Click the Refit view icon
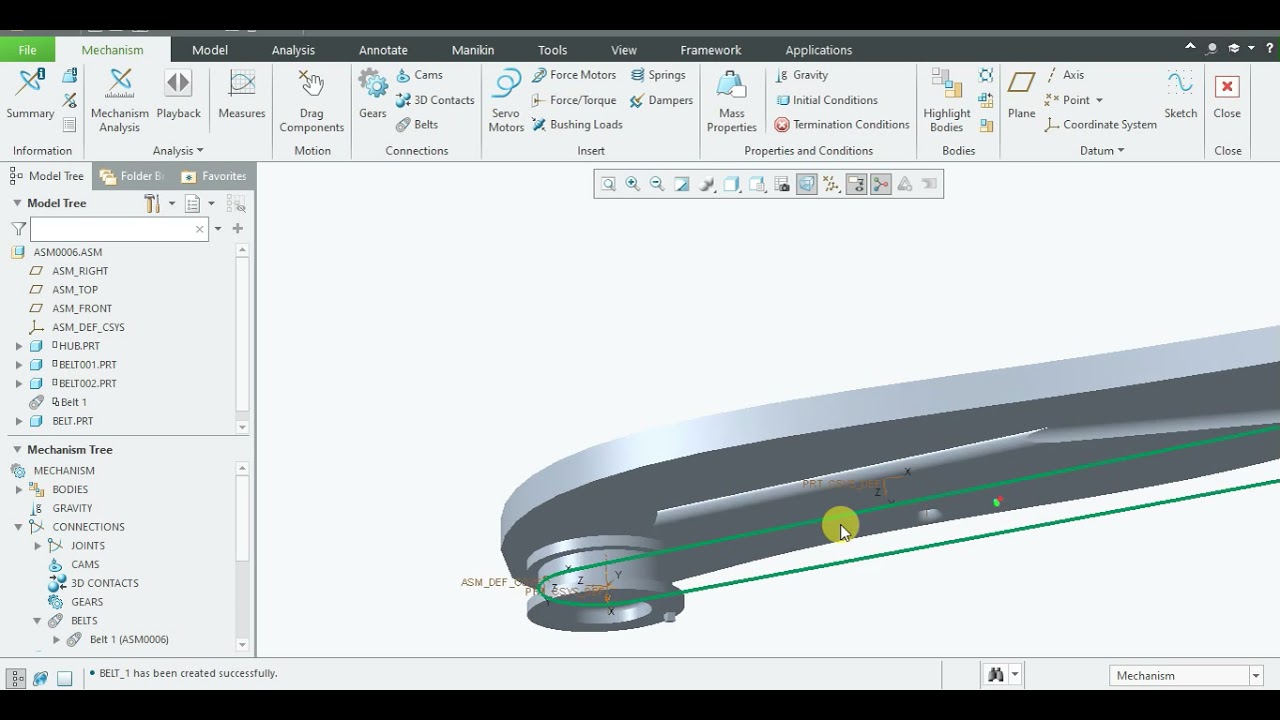Image resolution: width=1280 pixels, height=720 pixels. pos(608,184)
